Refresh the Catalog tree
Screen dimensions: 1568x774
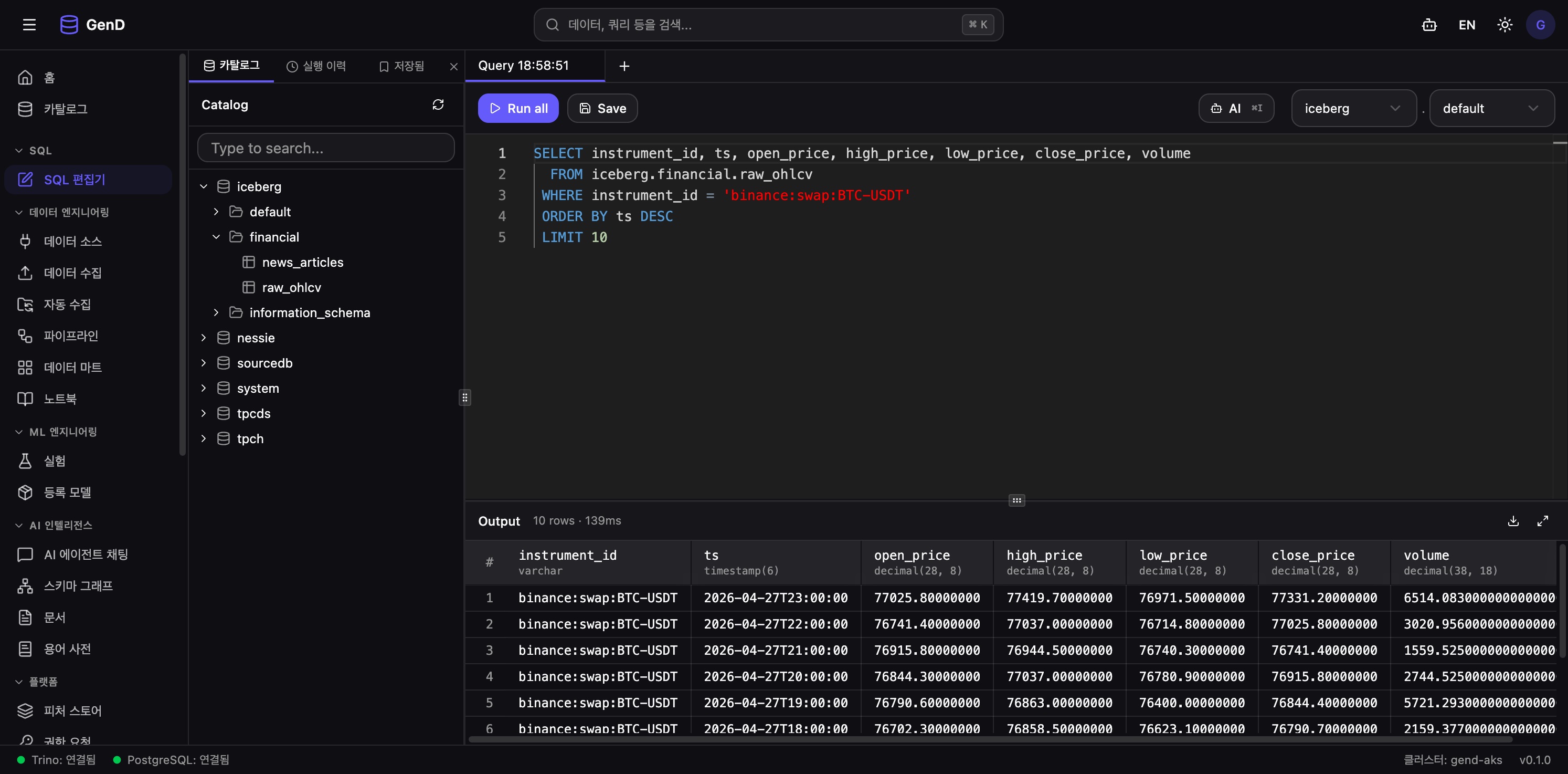click(438, 104)
